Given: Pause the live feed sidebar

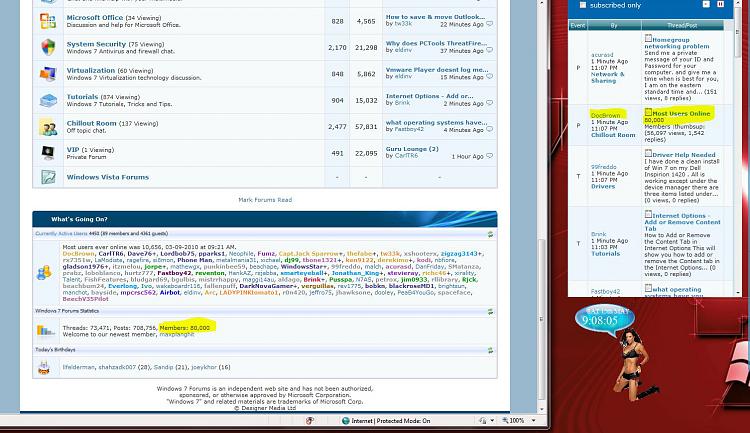Looking at the screenshot, I should 720,4.
